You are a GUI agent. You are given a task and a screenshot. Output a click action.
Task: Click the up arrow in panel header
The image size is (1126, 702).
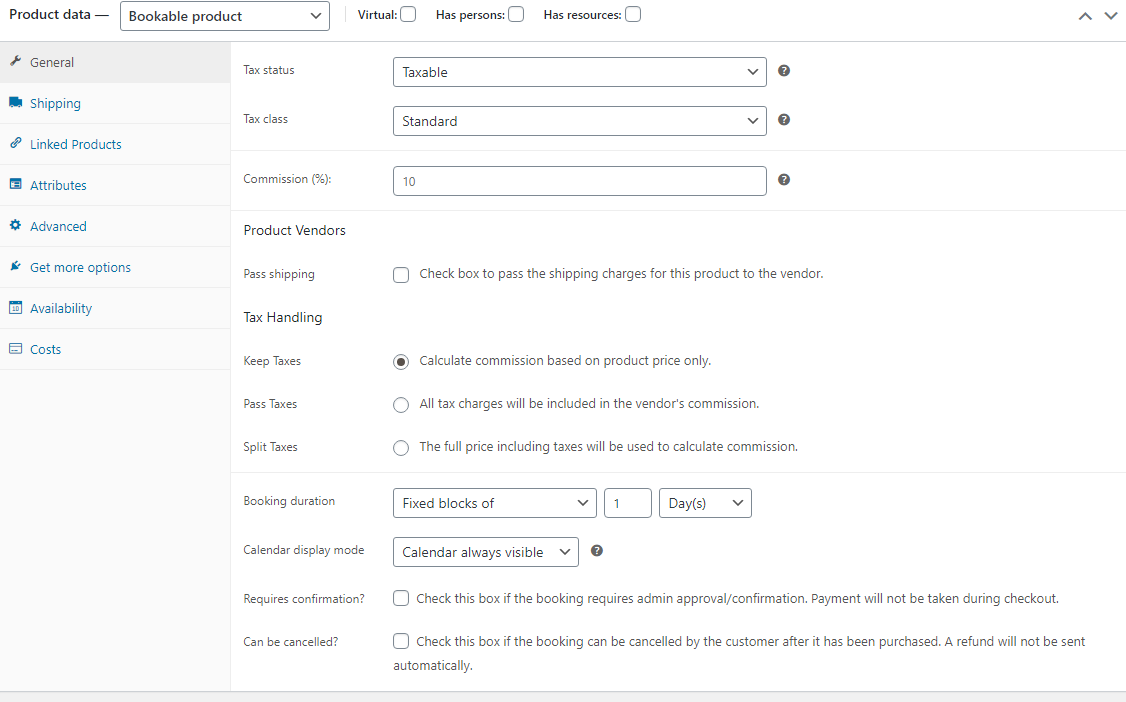pyautogui.click(x=1085, y=16)
